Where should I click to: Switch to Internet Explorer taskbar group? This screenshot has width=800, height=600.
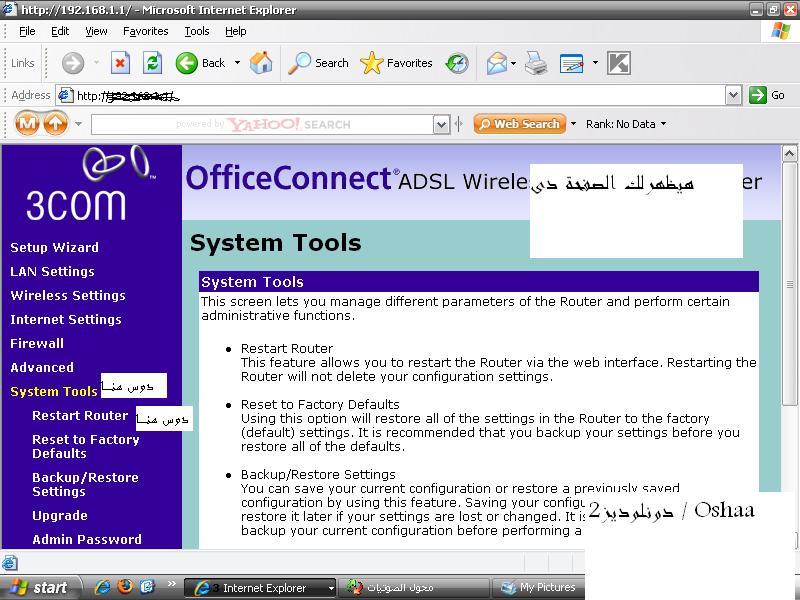pyautogui.click(x=260, y=588)
